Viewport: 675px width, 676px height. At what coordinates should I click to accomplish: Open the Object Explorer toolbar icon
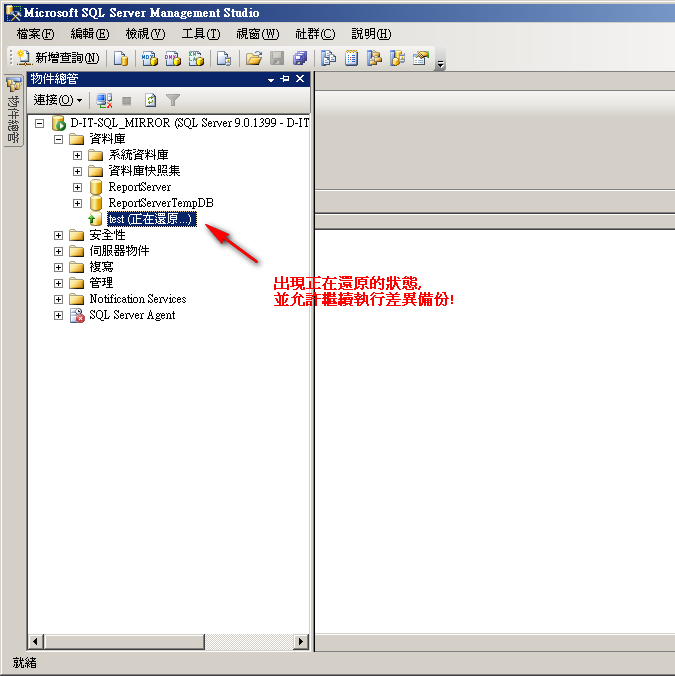click(x=374, y=58)
